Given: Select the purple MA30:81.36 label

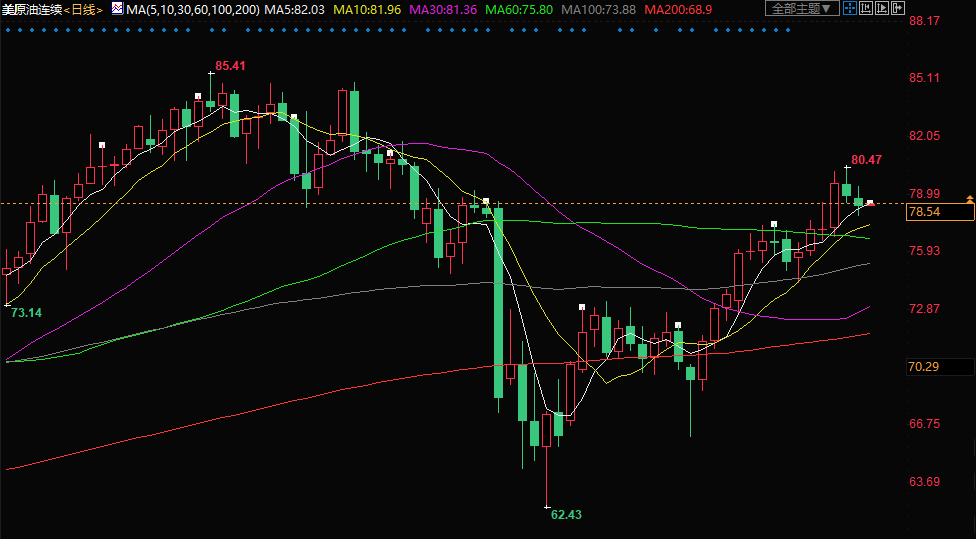Looking at the screenshot, I should (x=443, y=9).
